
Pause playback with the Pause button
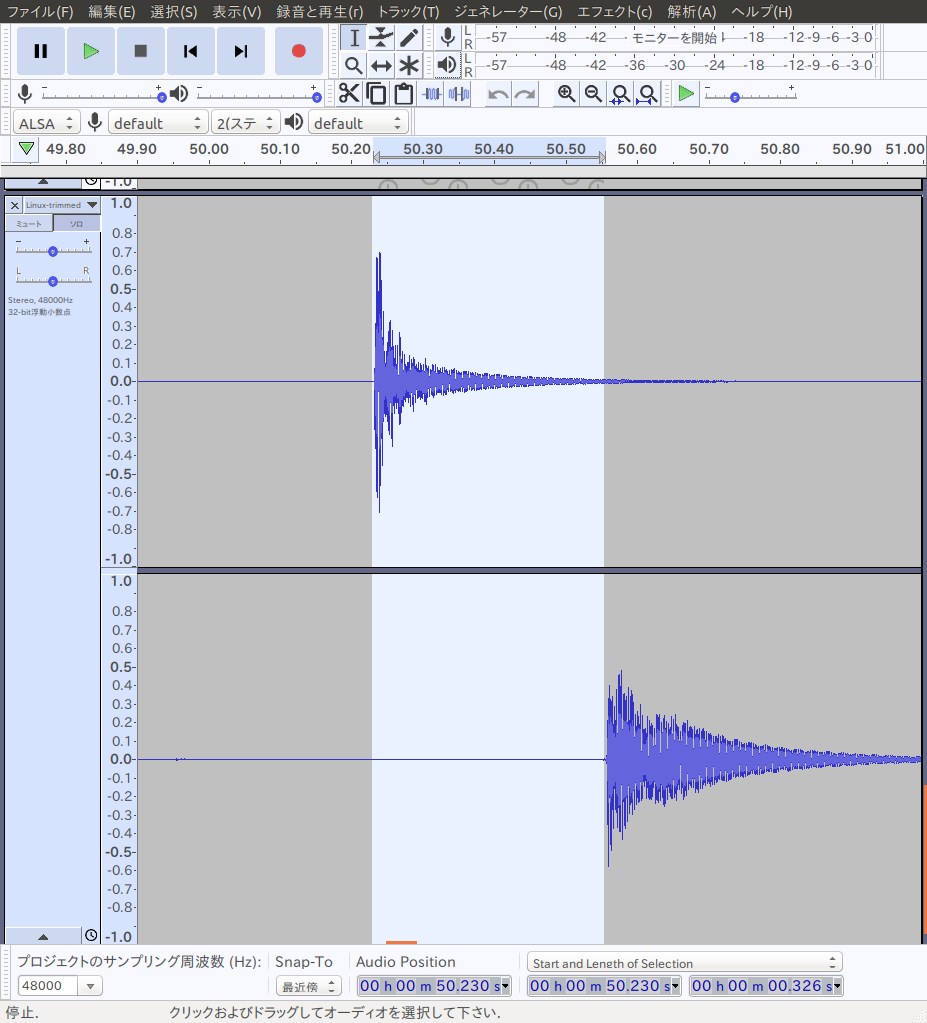point(40,51)
